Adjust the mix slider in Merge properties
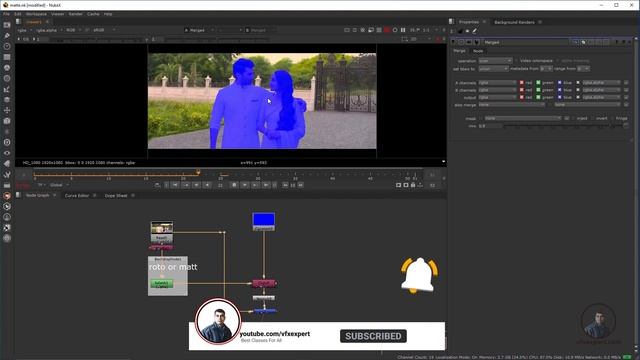Image resolution: width=640 pixels, height=360 pixels. click(x=564, y=126)
